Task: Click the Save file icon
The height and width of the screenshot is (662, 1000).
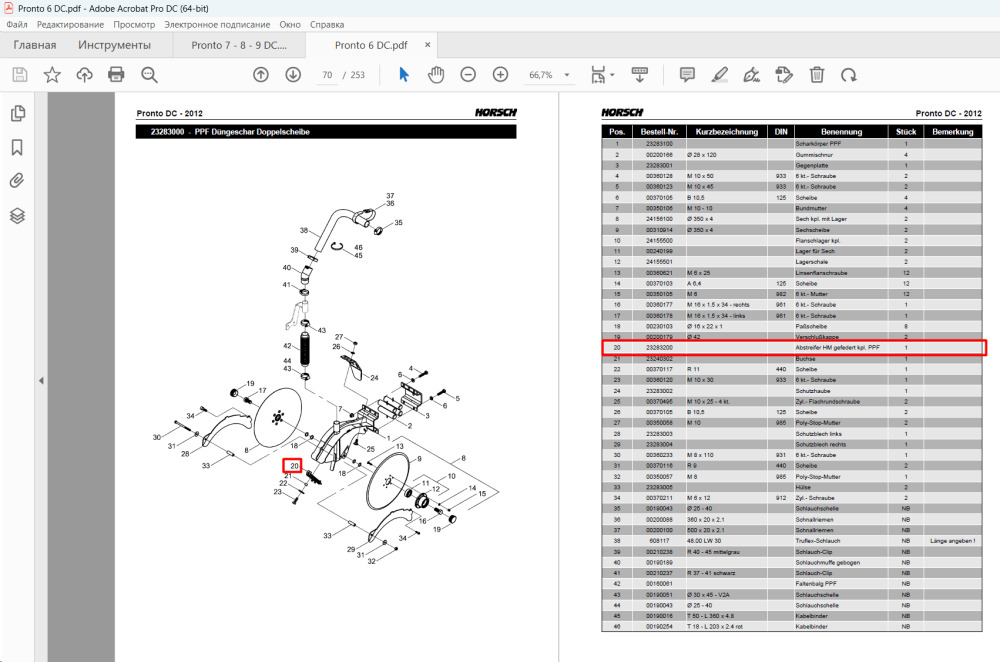Action: [20, 75]
